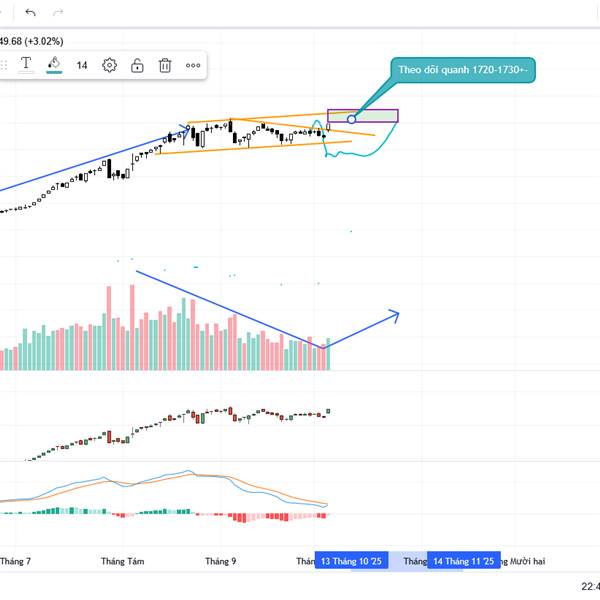The width and height of the screenshot is (600, 600).
Task: Open the font size 14 dropdown
Action: point(82,66)
